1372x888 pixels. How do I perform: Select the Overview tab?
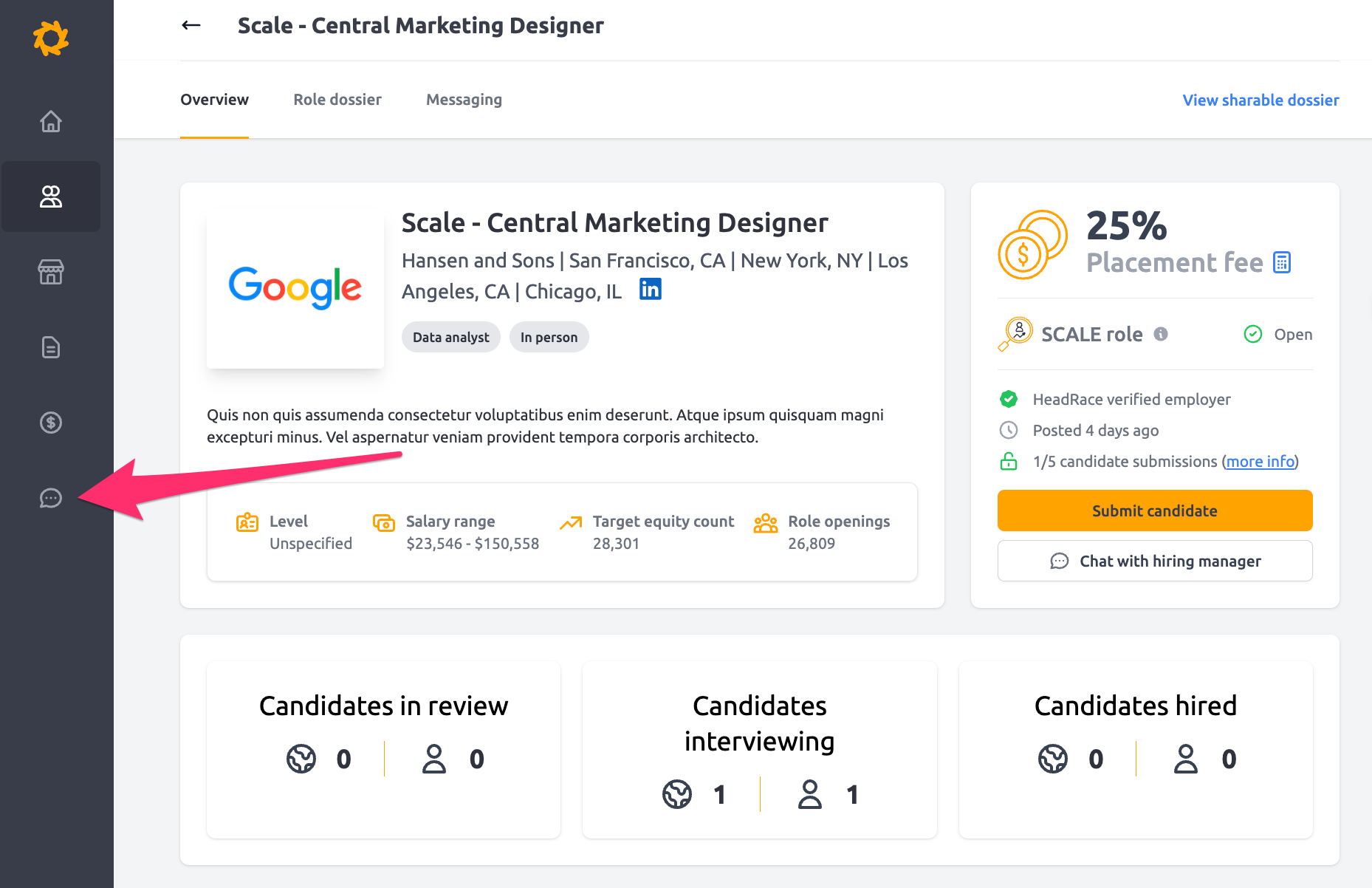(214, 100)
